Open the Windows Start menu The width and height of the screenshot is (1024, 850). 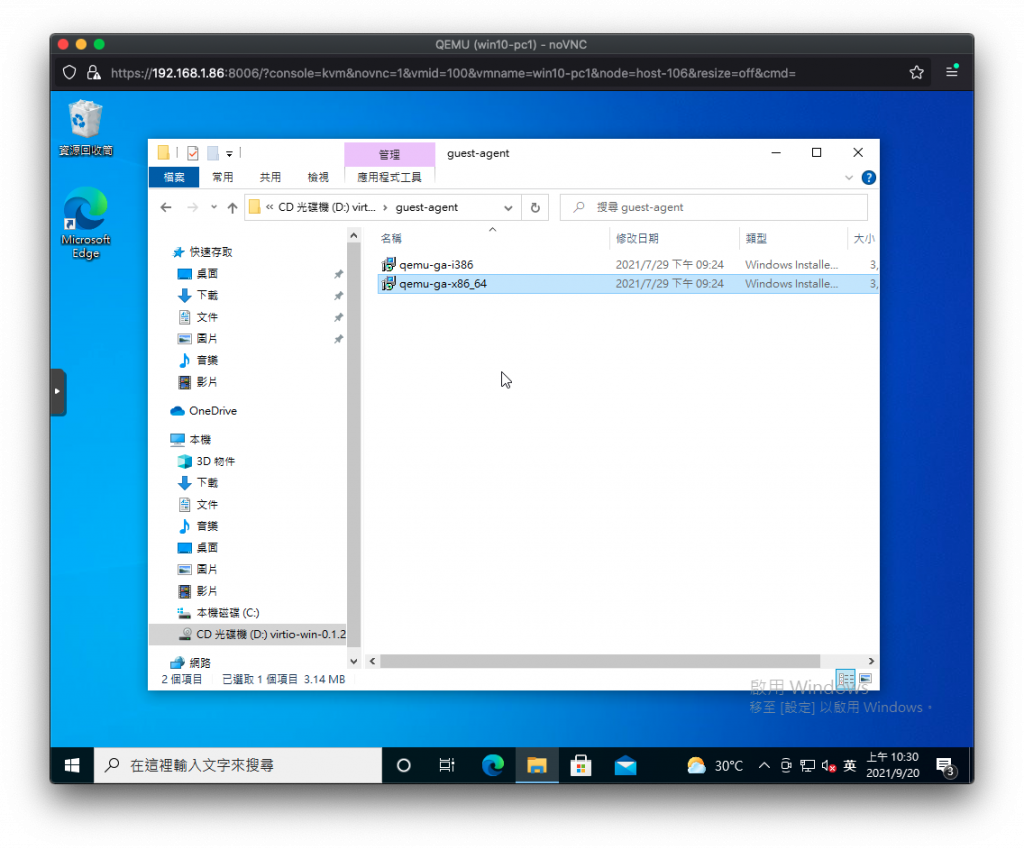(72, 765)
